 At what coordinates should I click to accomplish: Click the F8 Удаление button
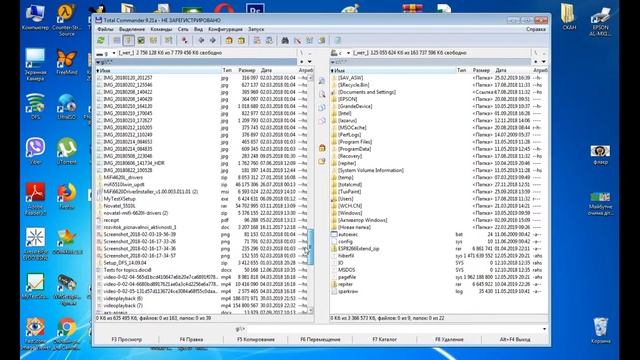[449, 339]
